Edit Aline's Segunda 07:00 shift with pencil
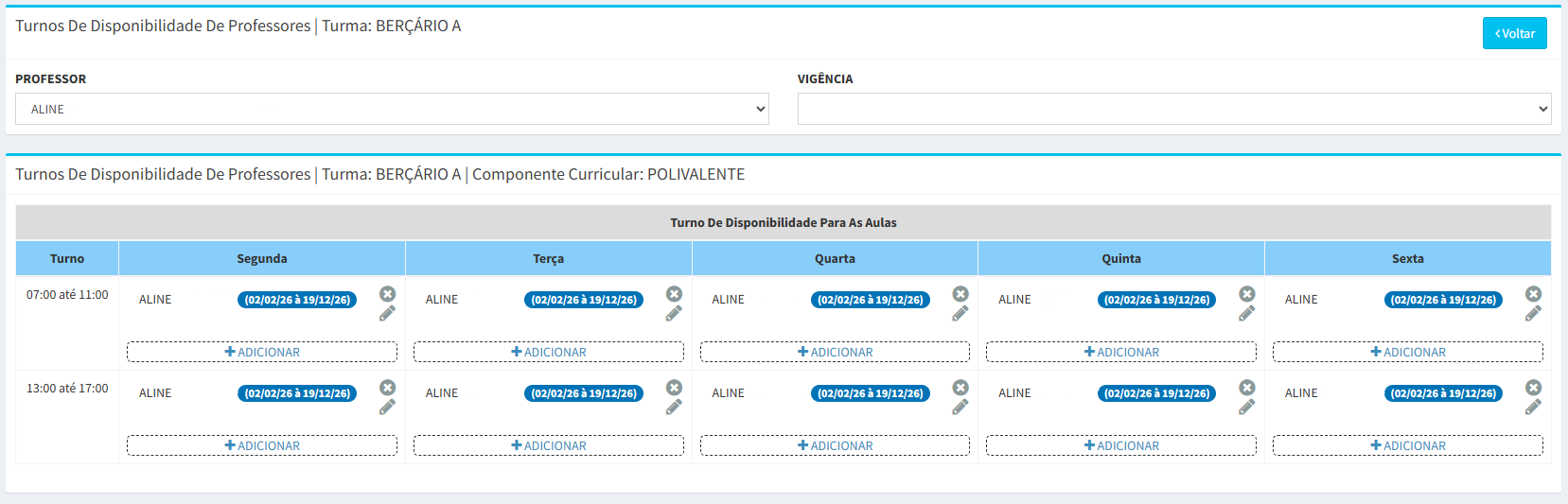This screenshot has height=504, width=1568. tap(387, 314)
